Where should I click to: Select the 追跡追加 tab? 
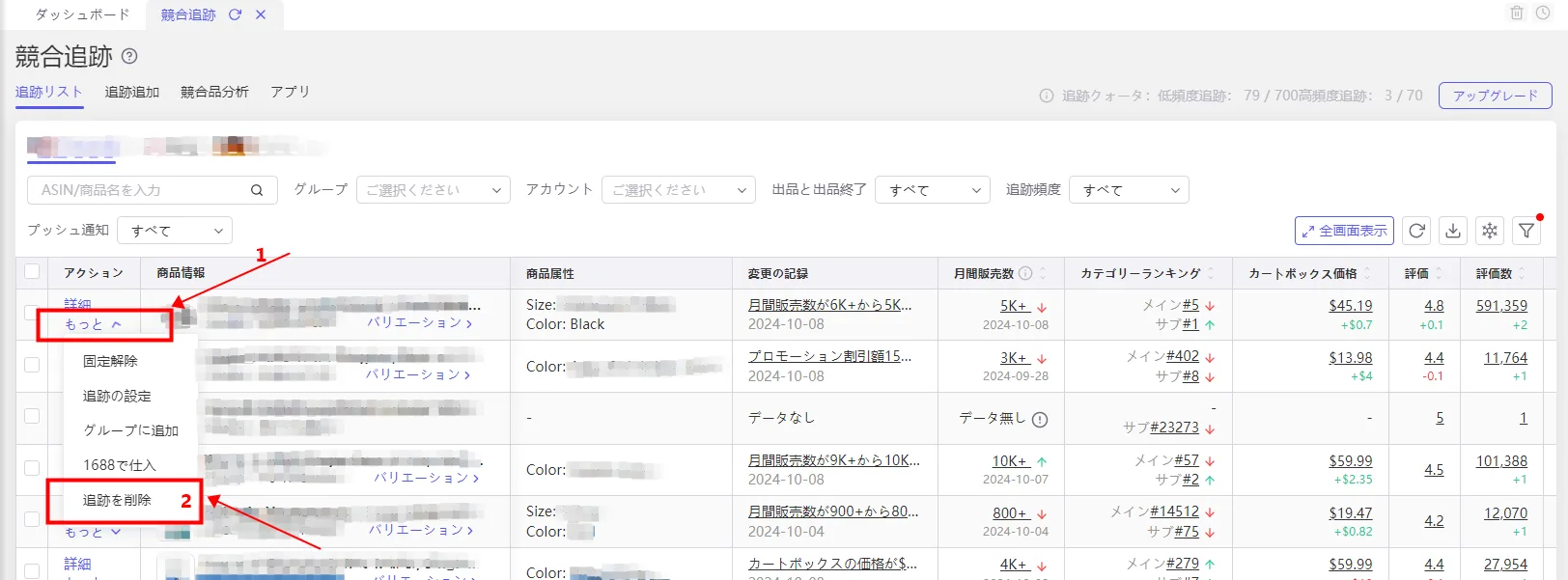pos(132,92)
